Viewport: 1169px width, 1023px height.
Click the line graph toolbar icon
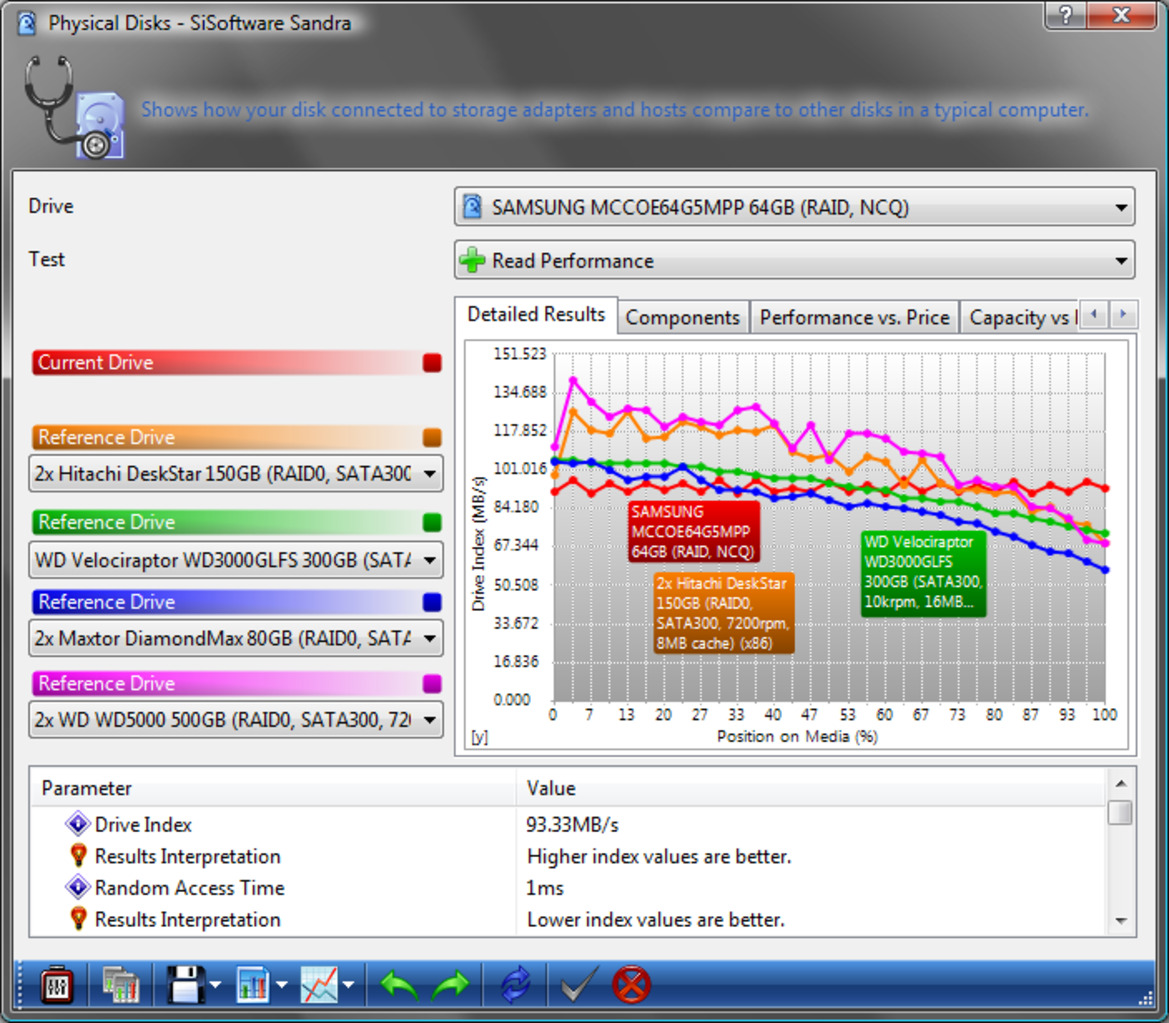319,986
